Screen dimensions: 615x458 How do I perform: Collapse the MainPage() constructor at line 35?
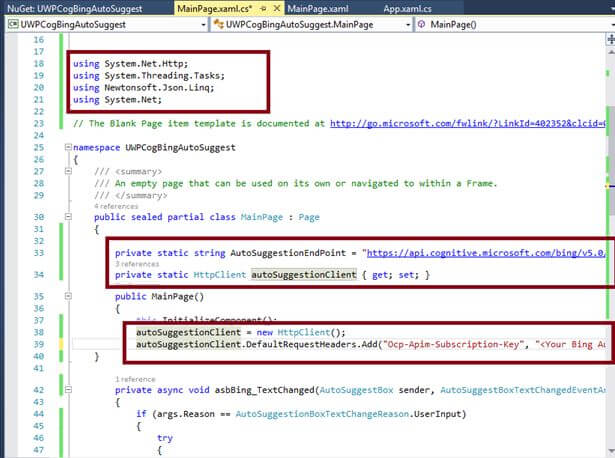(68, 296)
